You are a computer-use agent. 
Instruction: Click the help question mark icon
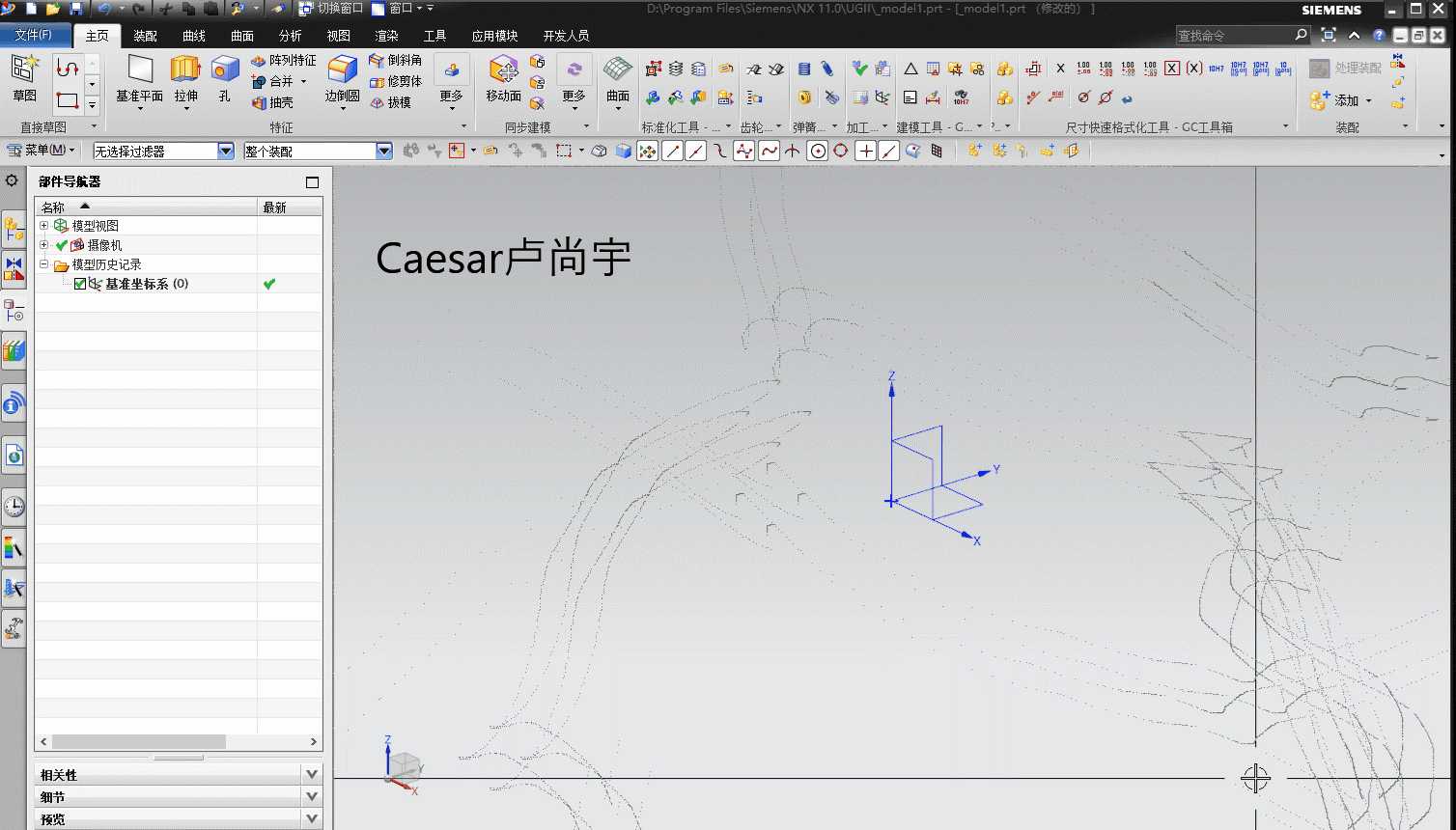pos(1379,35)
